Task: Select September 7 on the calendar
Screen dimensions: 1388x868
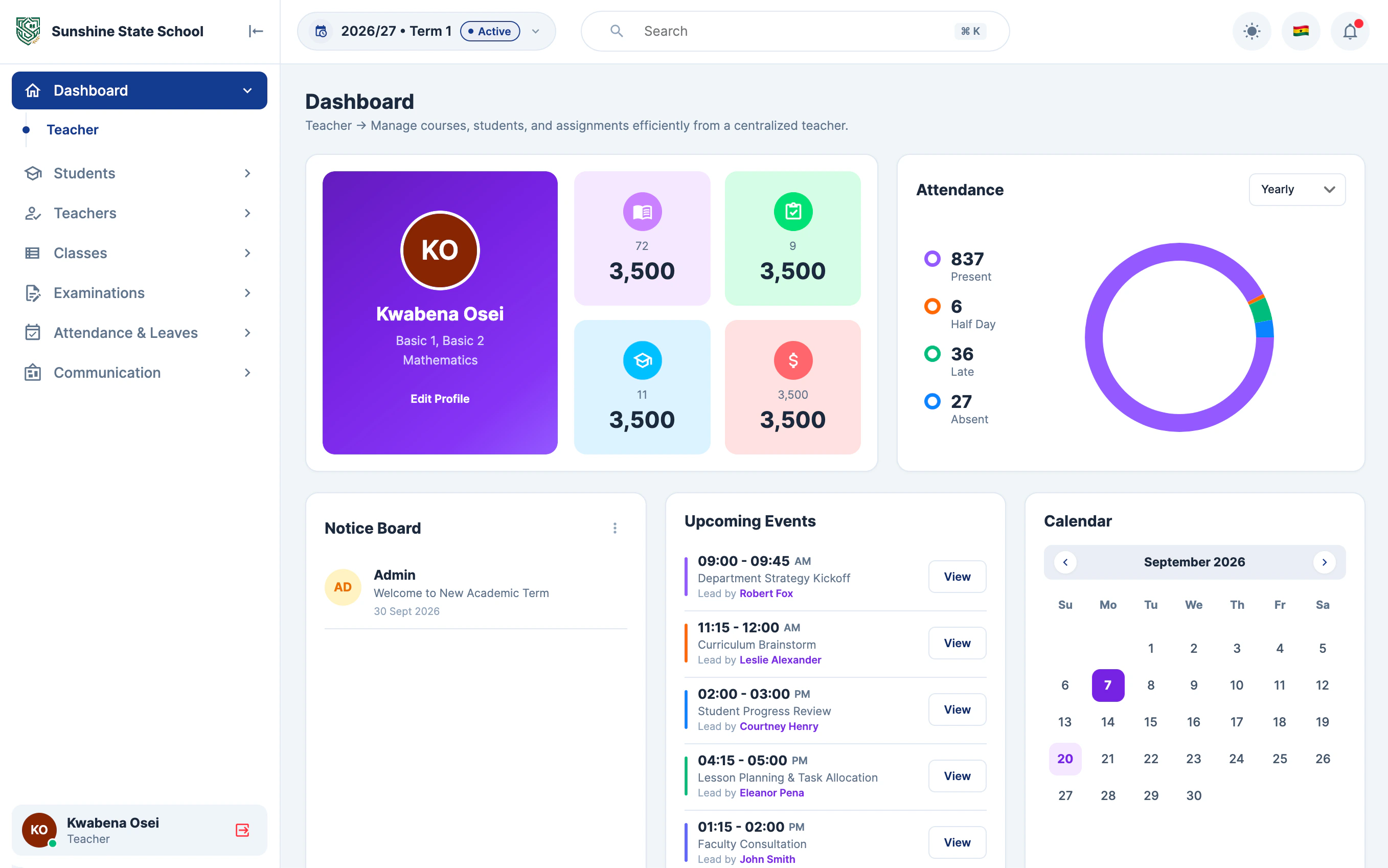Action: pos(1107,685)
